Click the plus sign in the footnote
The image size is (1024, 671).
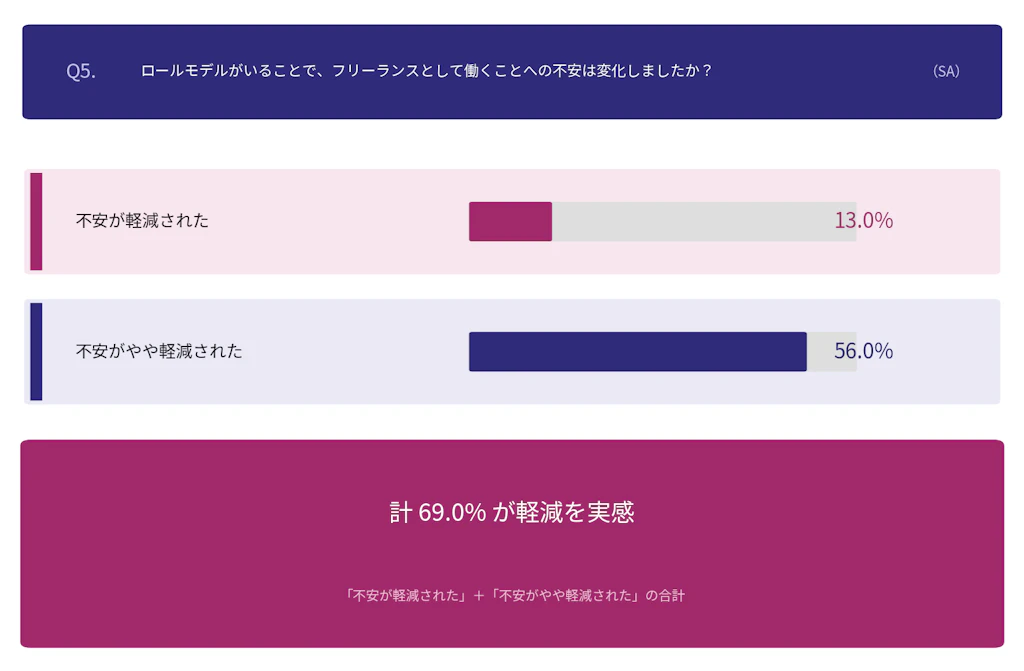click(479, 595)
